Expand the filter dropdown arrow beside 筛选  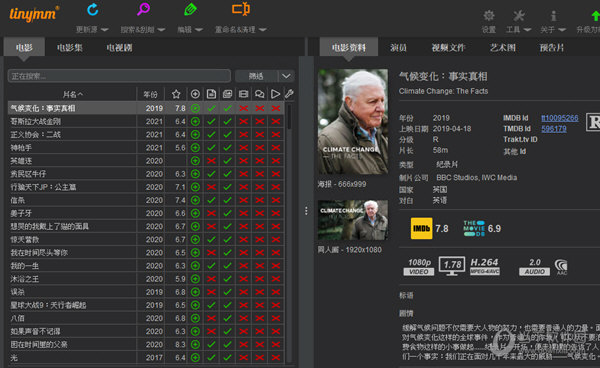pyautogui.click(x=286, y=76)
